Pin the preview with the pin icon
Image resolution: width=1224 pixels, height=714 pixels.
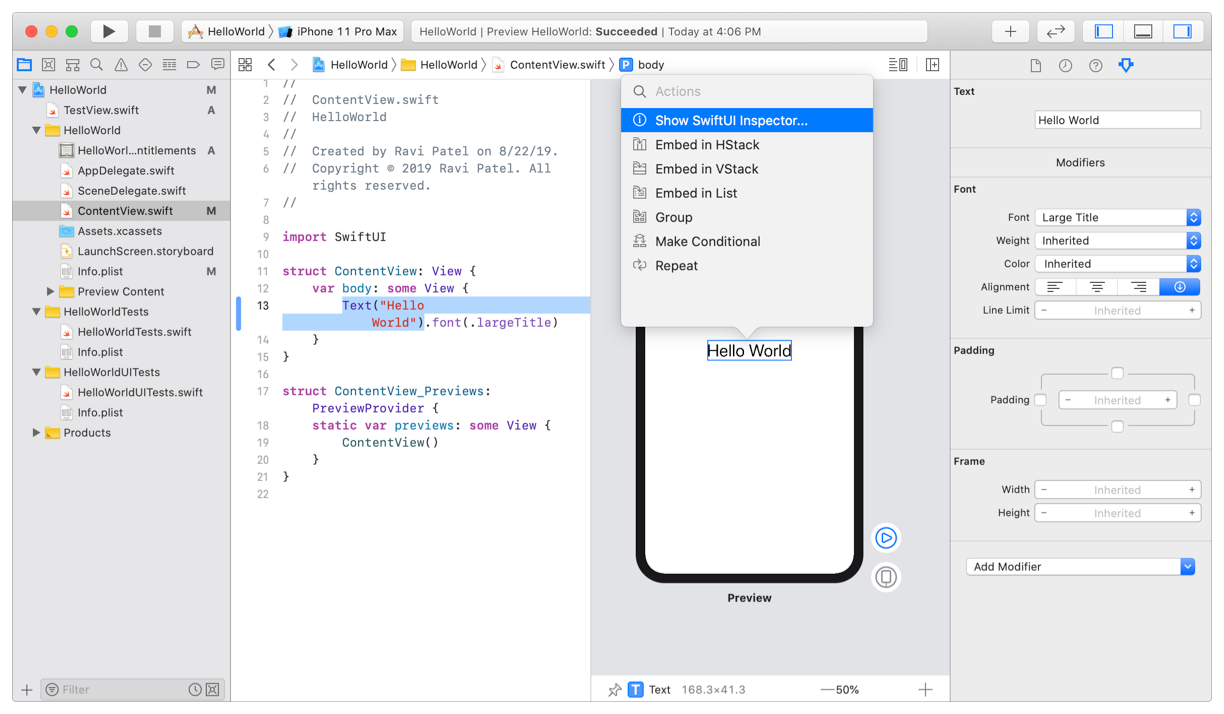coord(614,690)
